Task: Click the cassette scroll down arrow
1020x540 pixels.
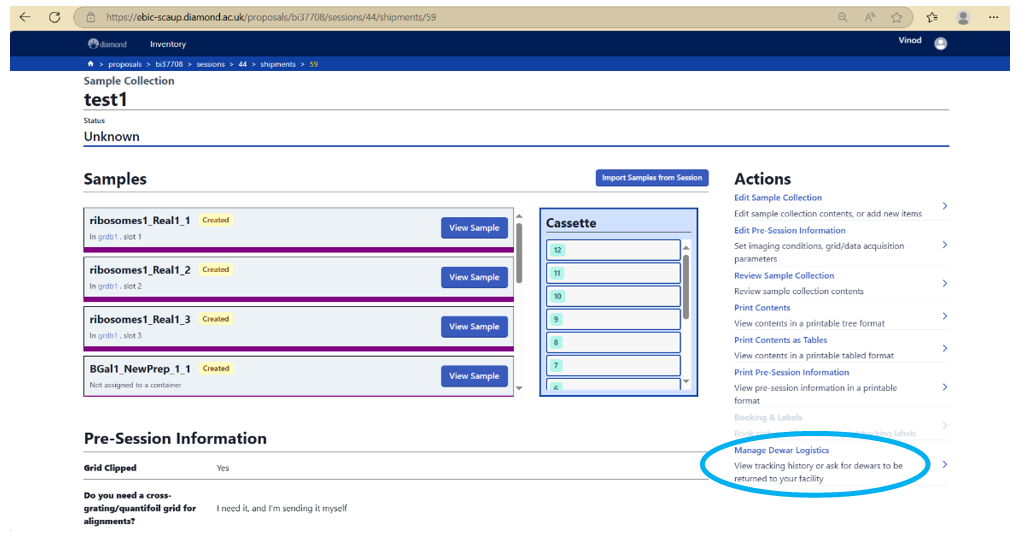Action: [686, 382]
